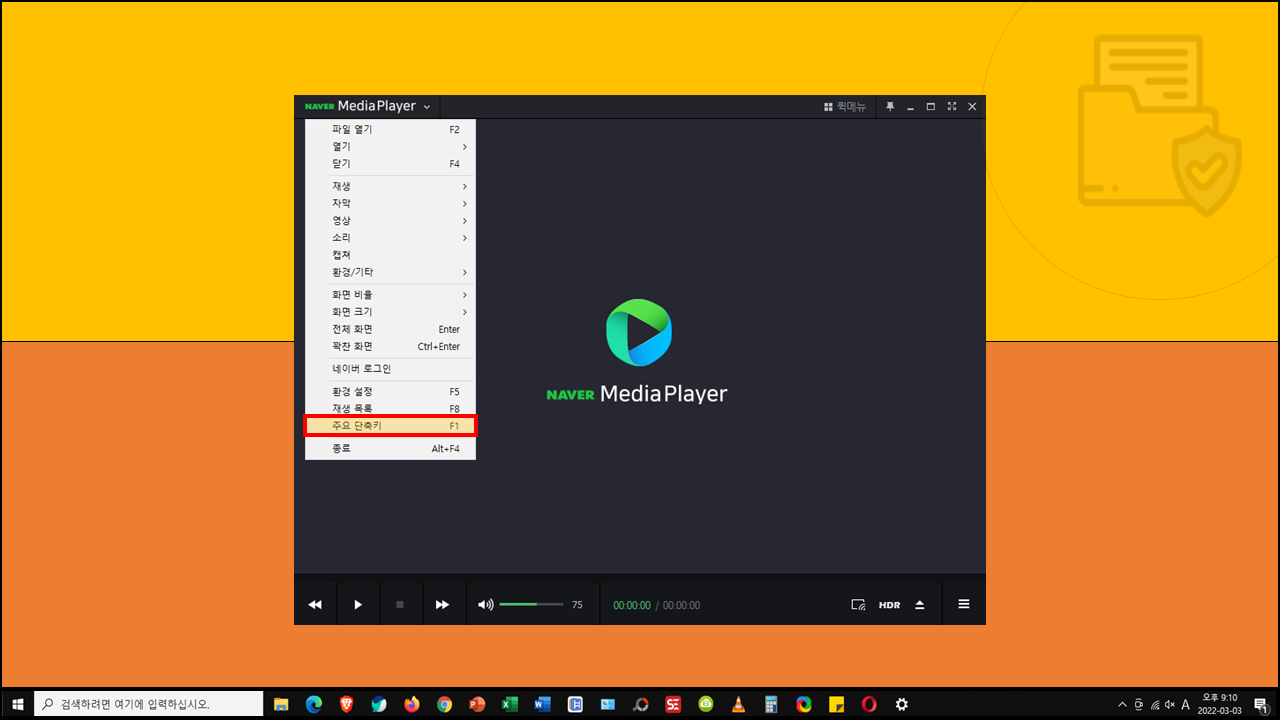
Task: Choose 닫기 in the menu
Action: 390,163
